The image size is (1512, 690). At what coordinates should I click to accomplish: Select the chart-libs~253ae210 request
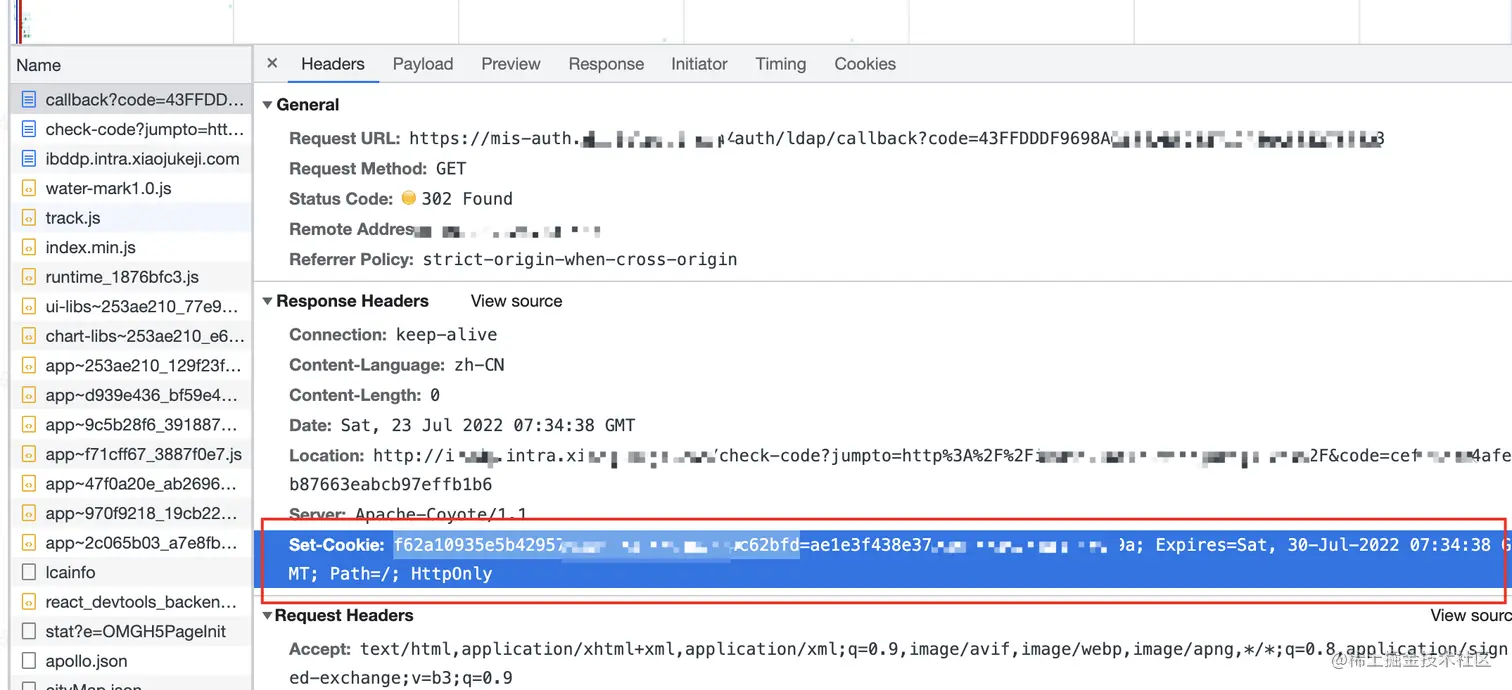pyautogui.click(x=131, y=336)
